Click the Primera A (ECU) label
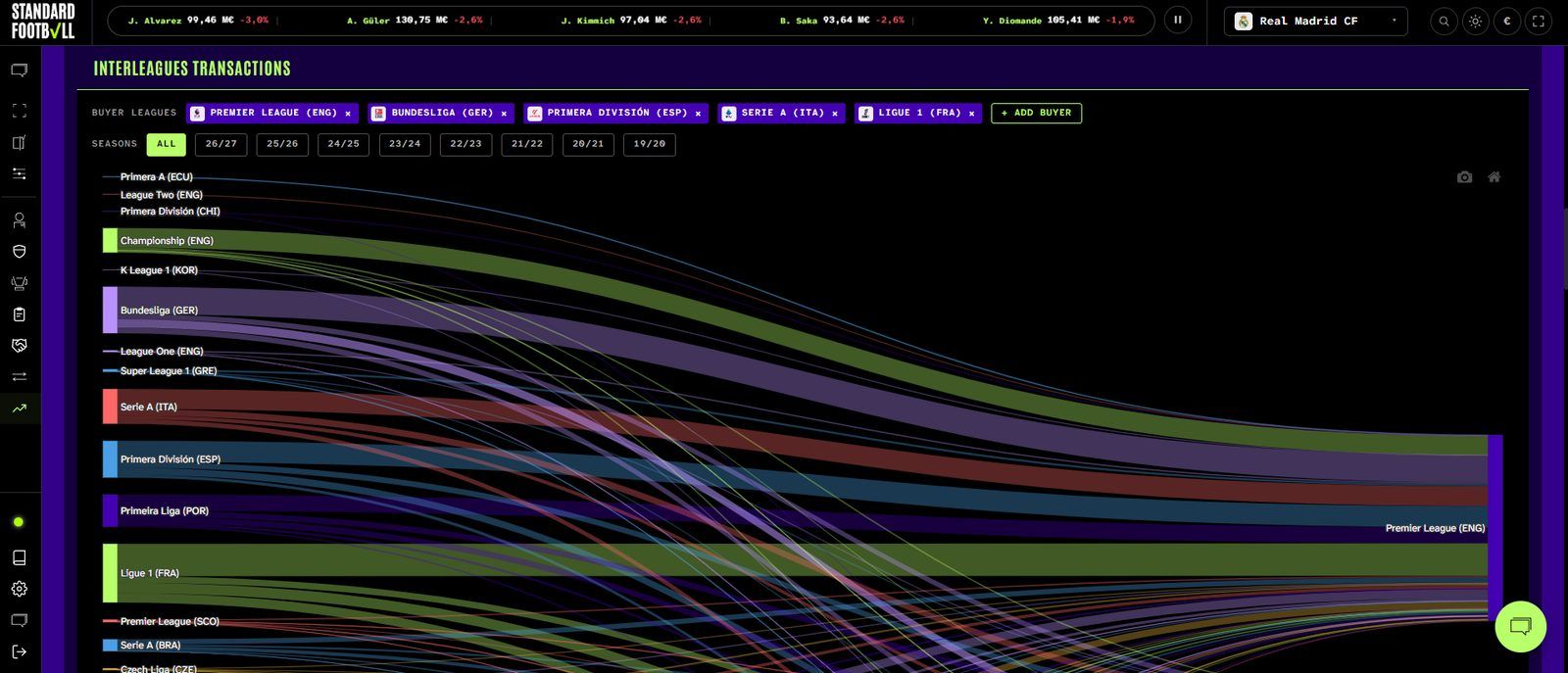1568x673 pixels. [x=157, y=177]
